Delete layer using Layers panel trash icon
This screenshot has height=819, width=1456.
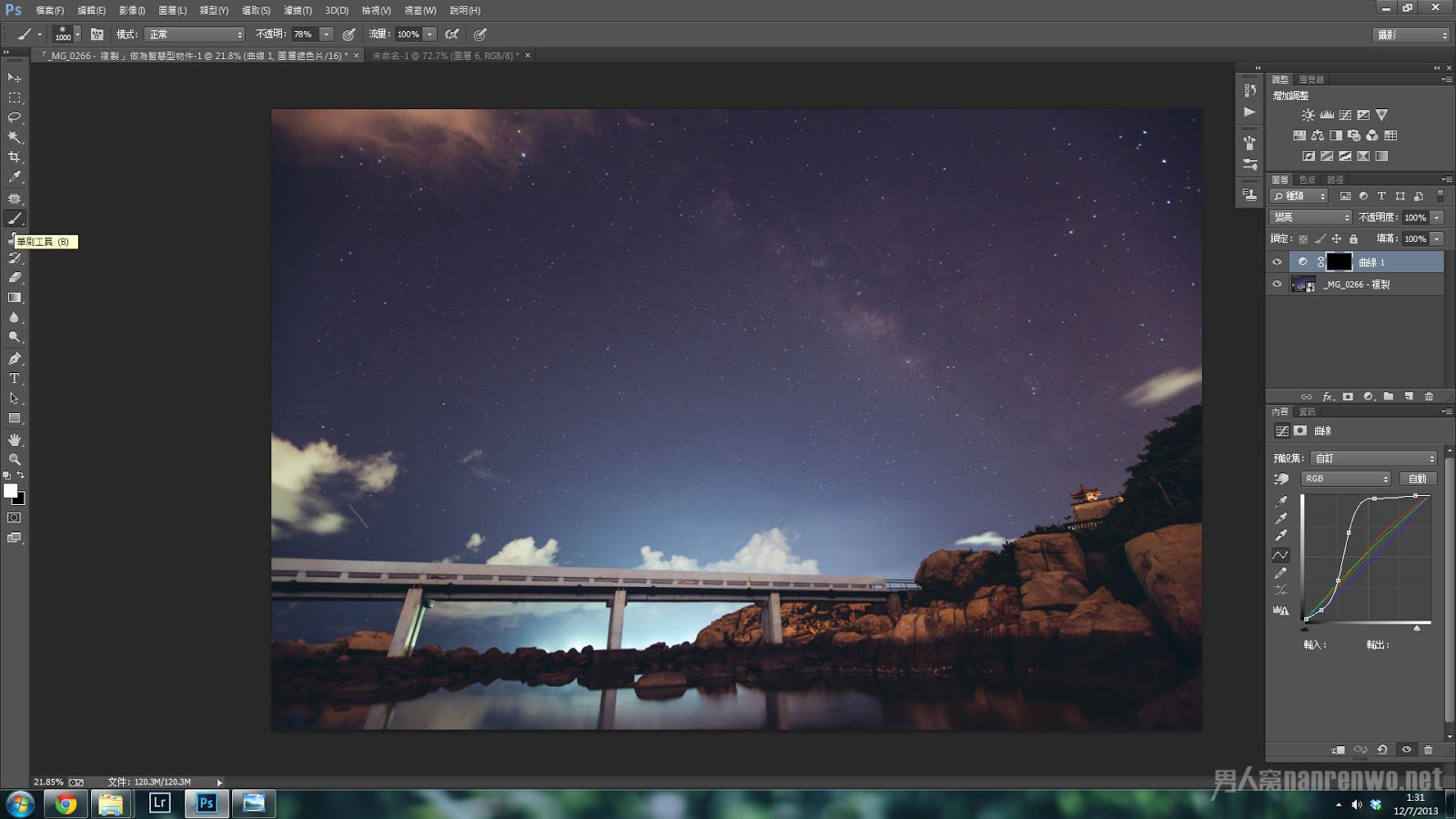pos(1429,397)
